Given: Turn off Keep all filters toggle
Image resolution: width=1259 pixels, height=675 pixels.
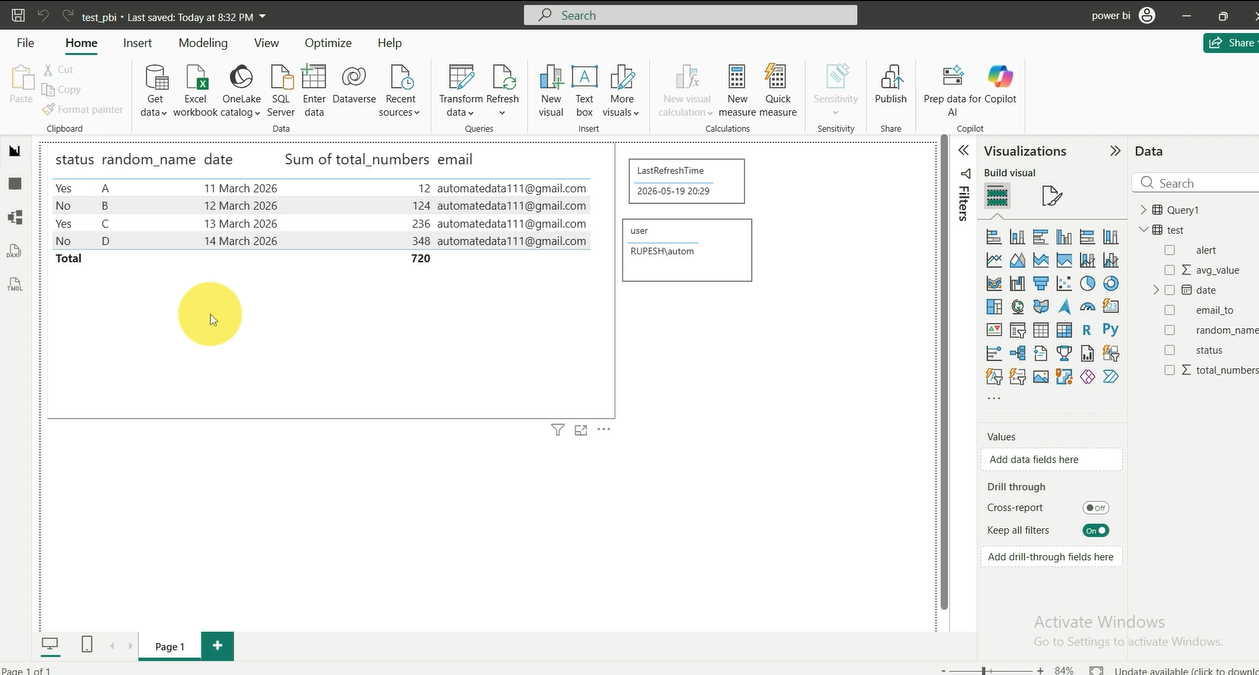Looking at the screenshot, I should coord(1096,530).
